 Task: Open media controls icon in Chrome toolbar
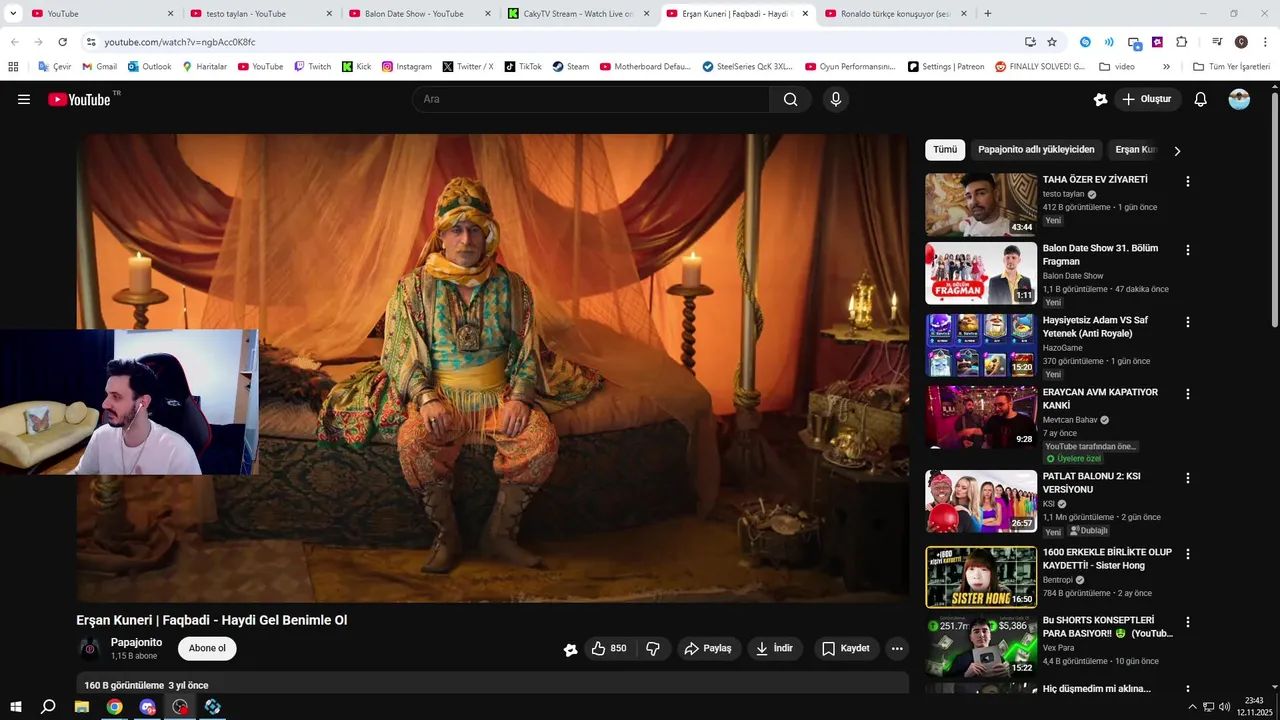[x=1217, y=42]
